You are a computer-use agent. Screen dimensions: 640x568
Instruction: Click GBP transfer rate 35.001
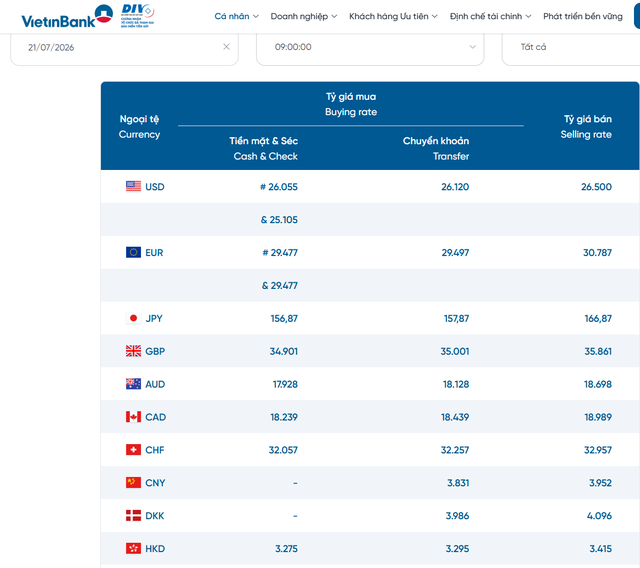[455, 351]
